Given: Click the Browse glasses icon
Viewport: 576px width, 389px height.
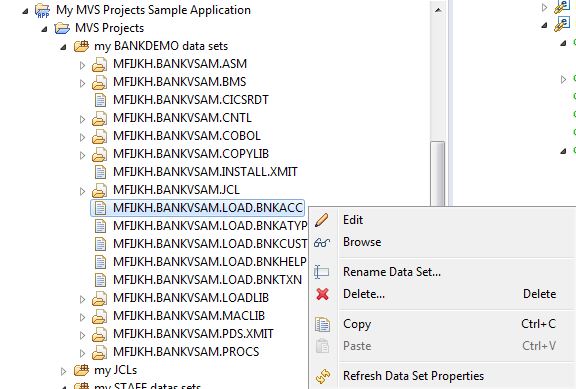Looking at the screenshot, I should [x=322, y=242].
